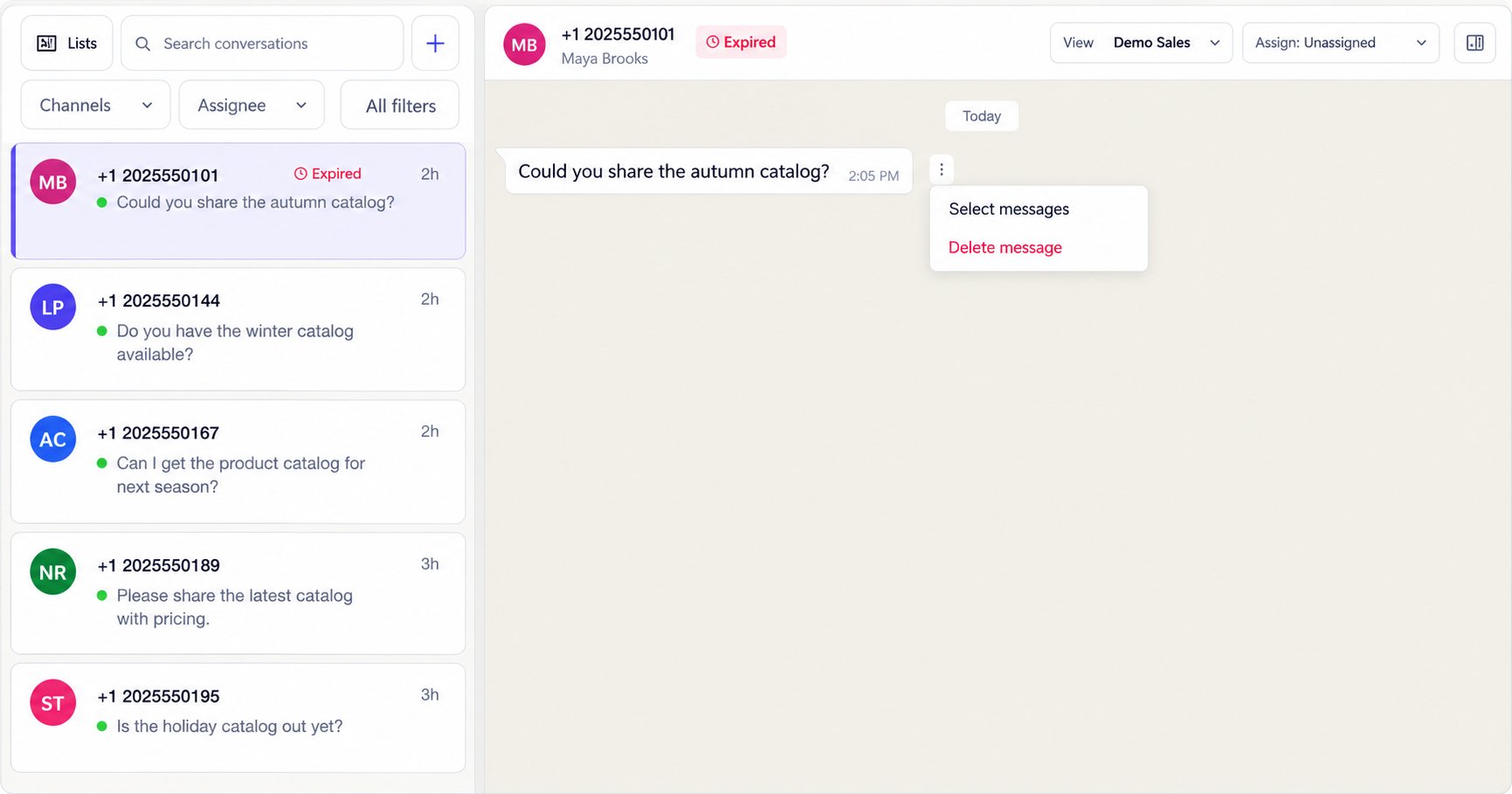Image resolution: width=1512 pixels, height=794 pixels.
Task: Click the autumn catalog message bubble
Action: point(708,171)
